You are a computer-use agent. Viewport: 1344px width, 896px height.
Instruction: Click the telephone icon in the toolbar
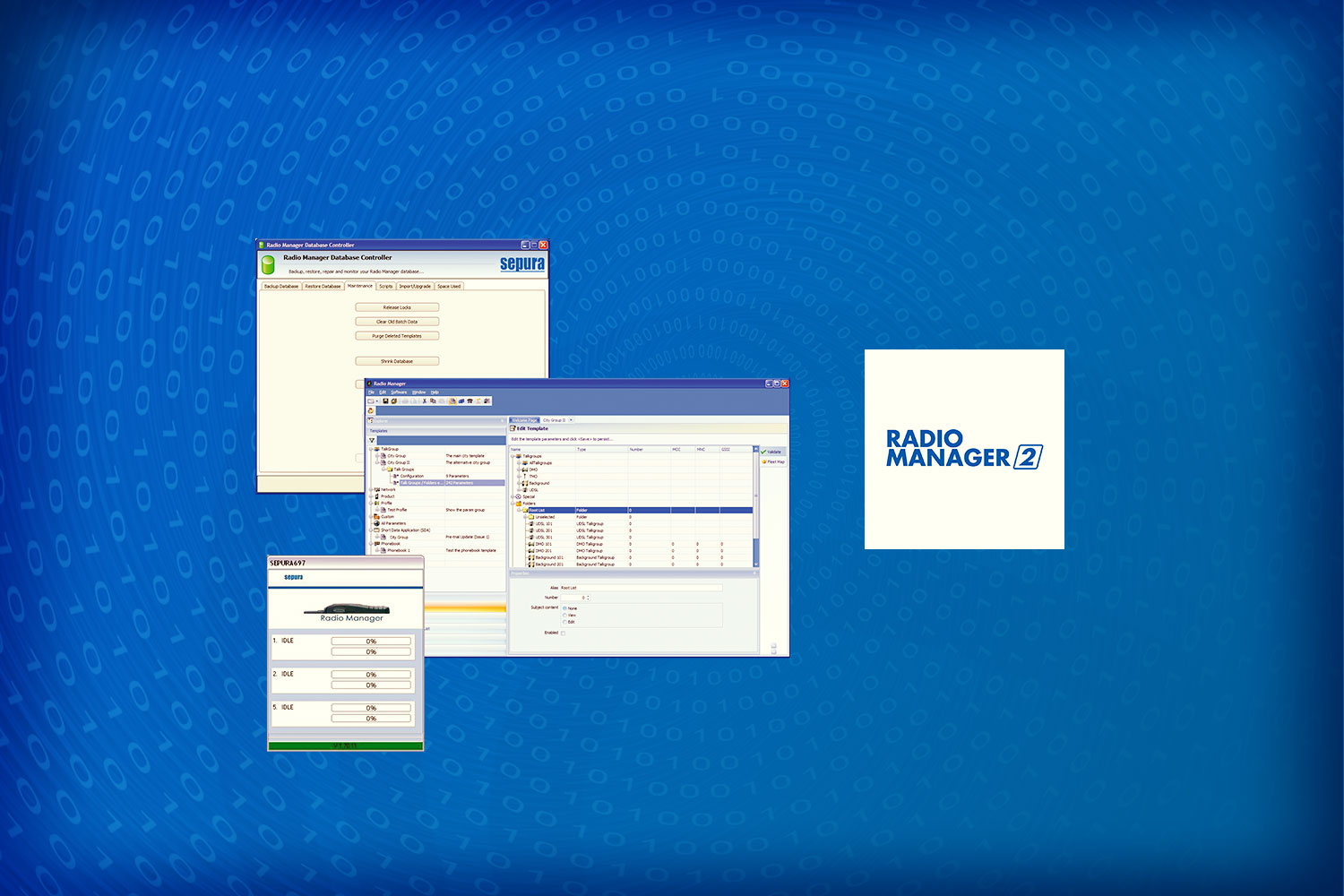coord(470,401)
